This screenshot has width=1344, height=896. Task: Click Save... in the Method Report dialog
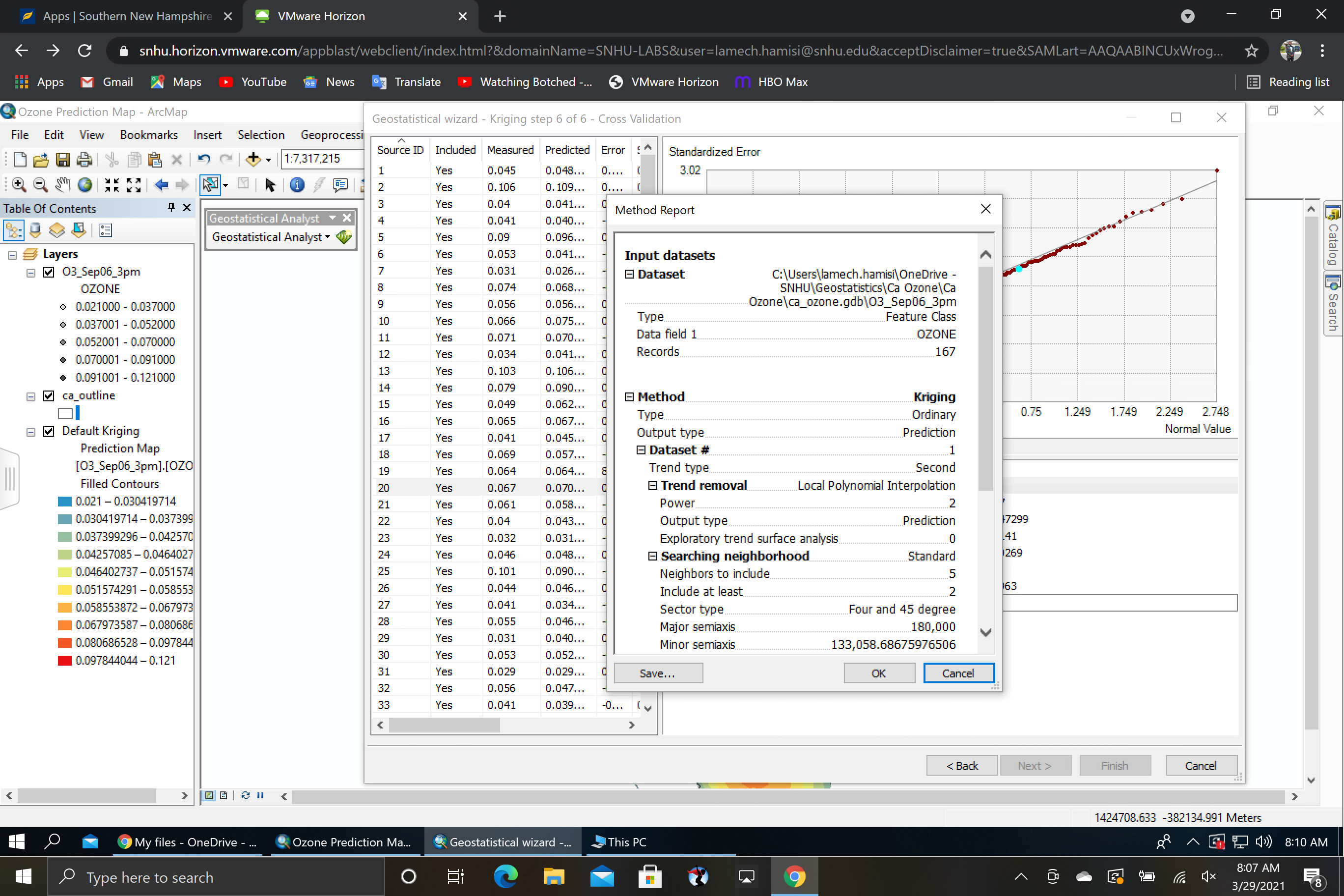coord(658,673)
